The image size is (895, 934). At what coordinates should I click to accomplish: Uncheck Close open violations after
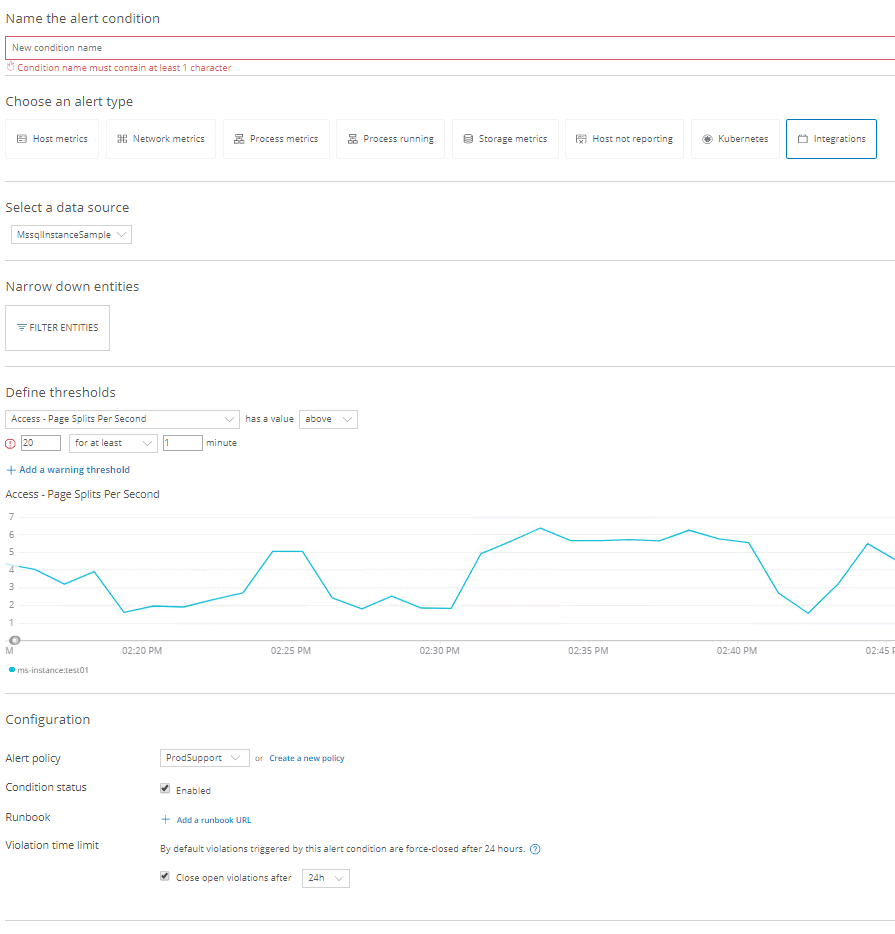[x=164, y=876]
